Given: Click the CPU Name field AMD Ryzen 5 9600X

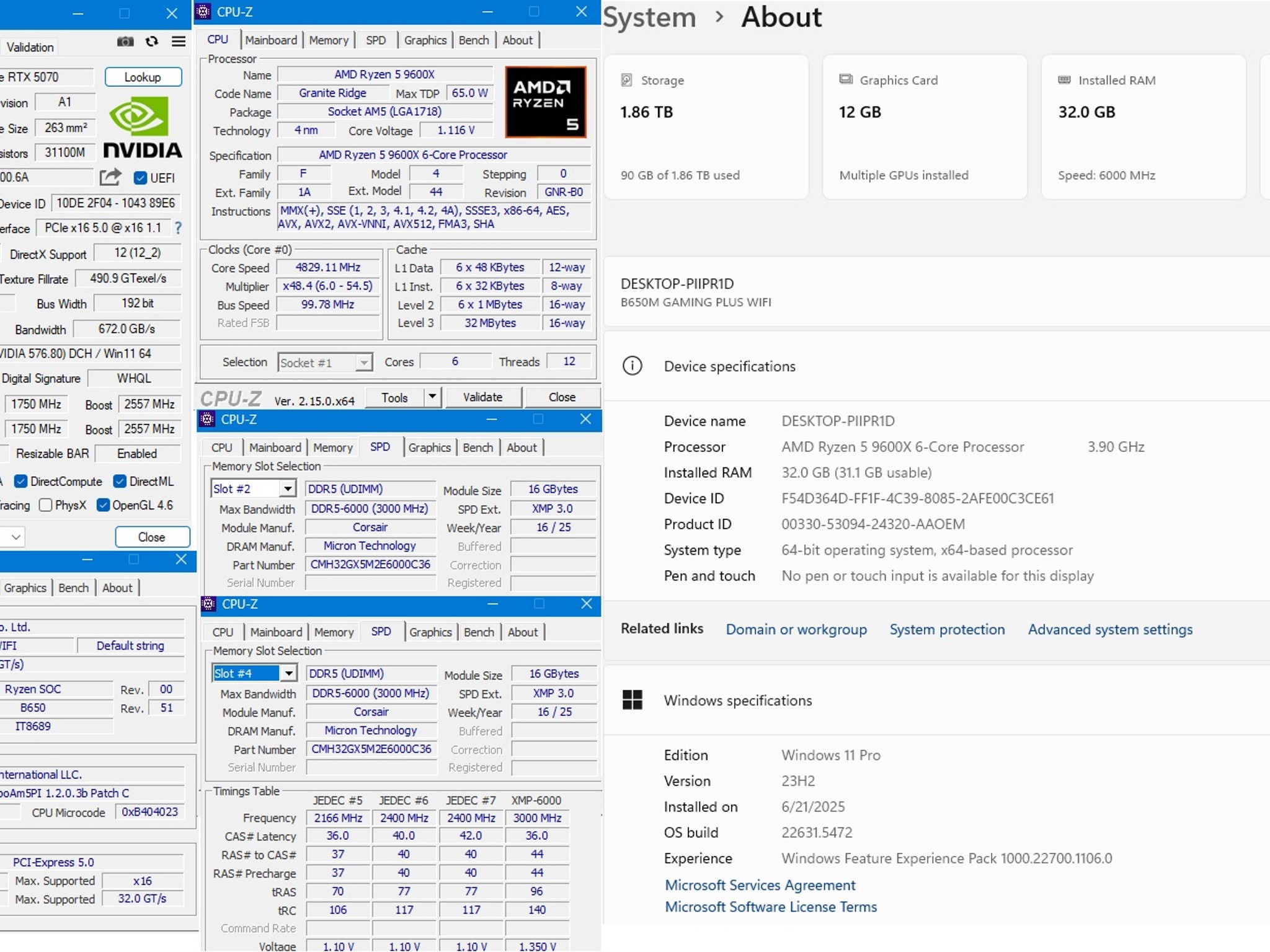Looking at the screenshot, I should click(x=384, y=74).
